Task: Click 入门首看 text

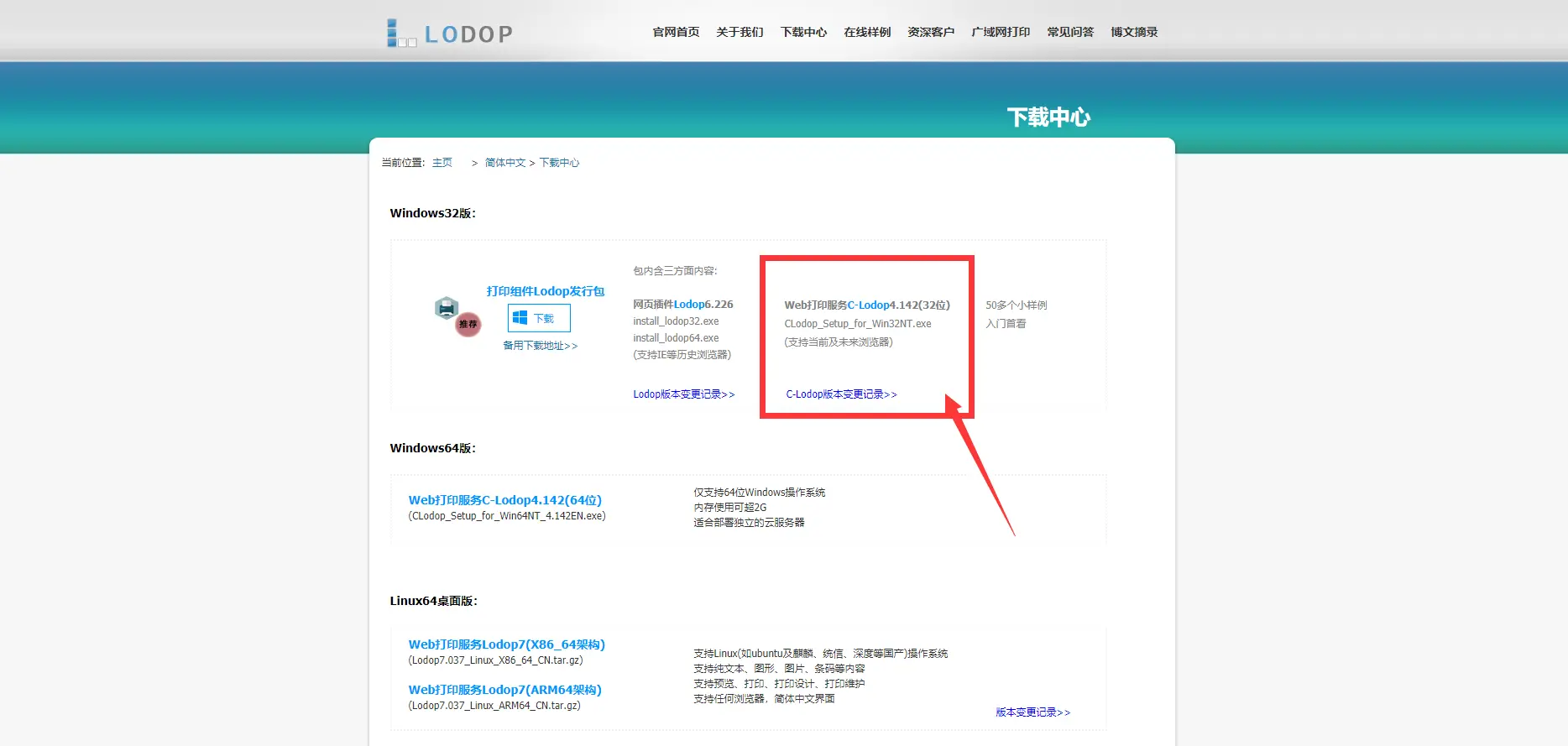Action: (1006, 324)
